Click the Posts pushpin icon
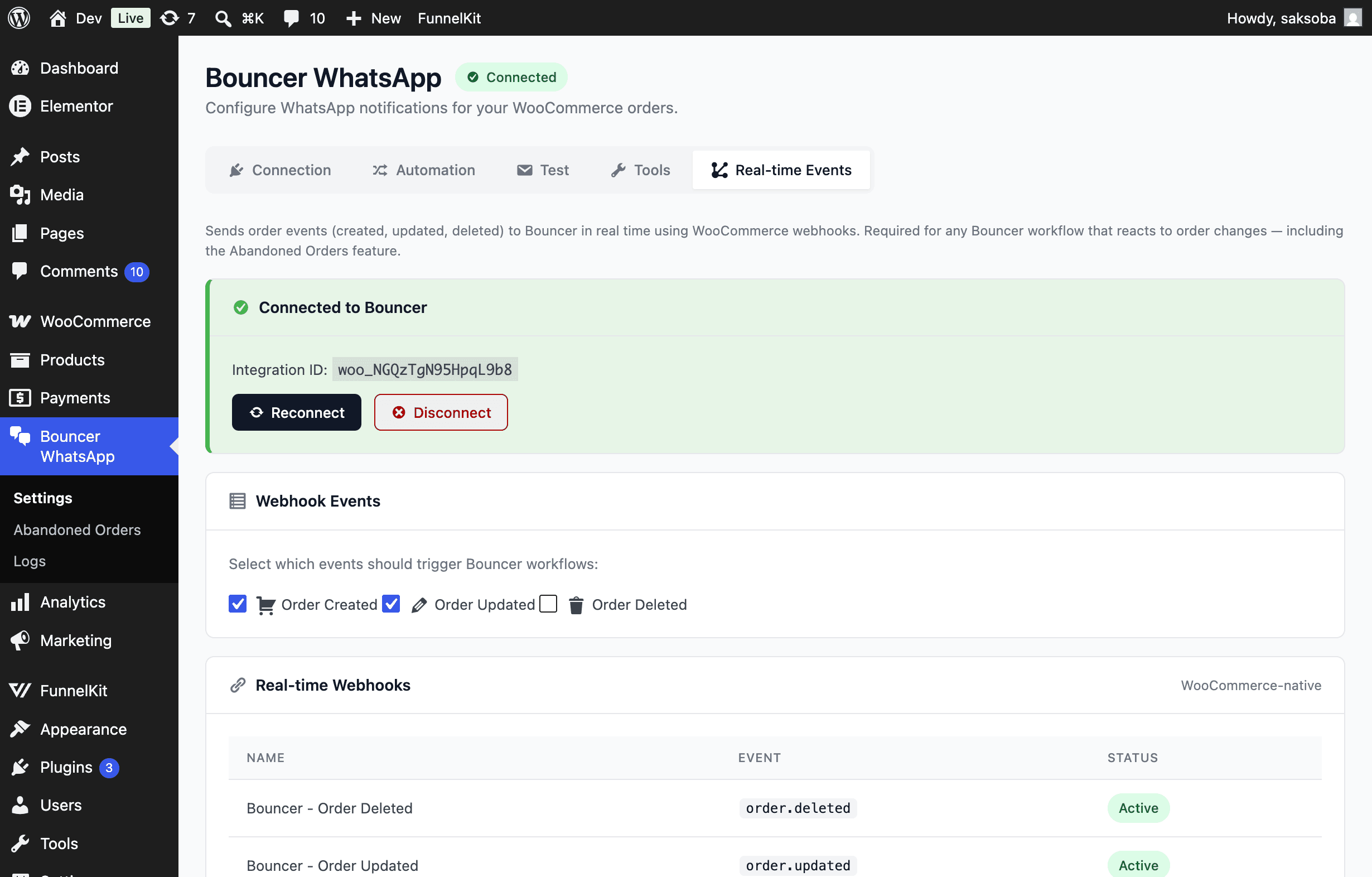The image size is (1372, 877). [20, 157]
